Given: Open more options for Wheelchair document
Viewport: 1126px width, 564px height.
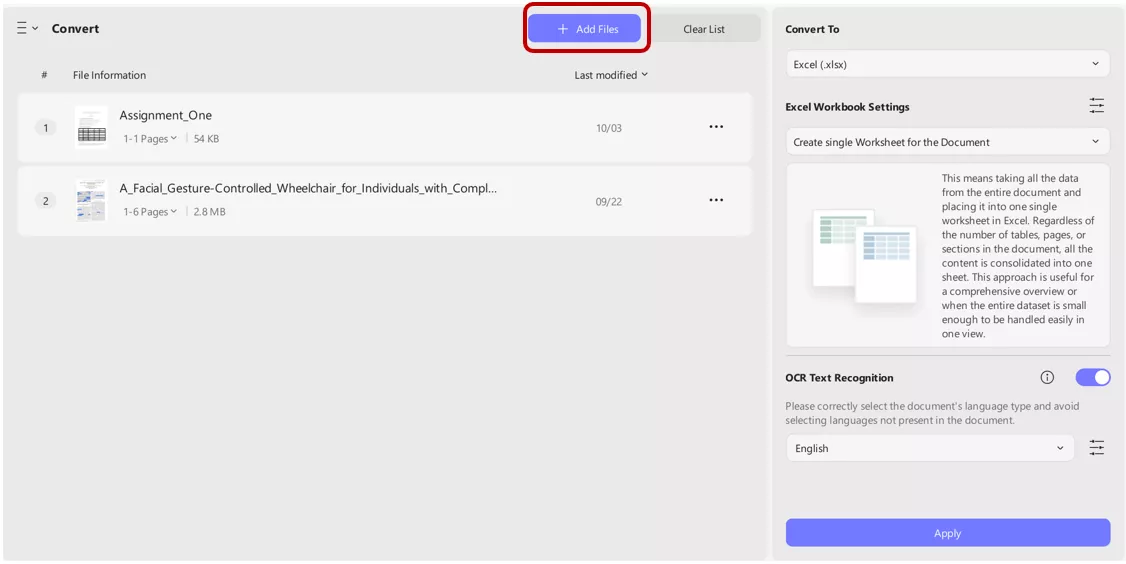Looking at the screenshot, I should tap(716, 200).
